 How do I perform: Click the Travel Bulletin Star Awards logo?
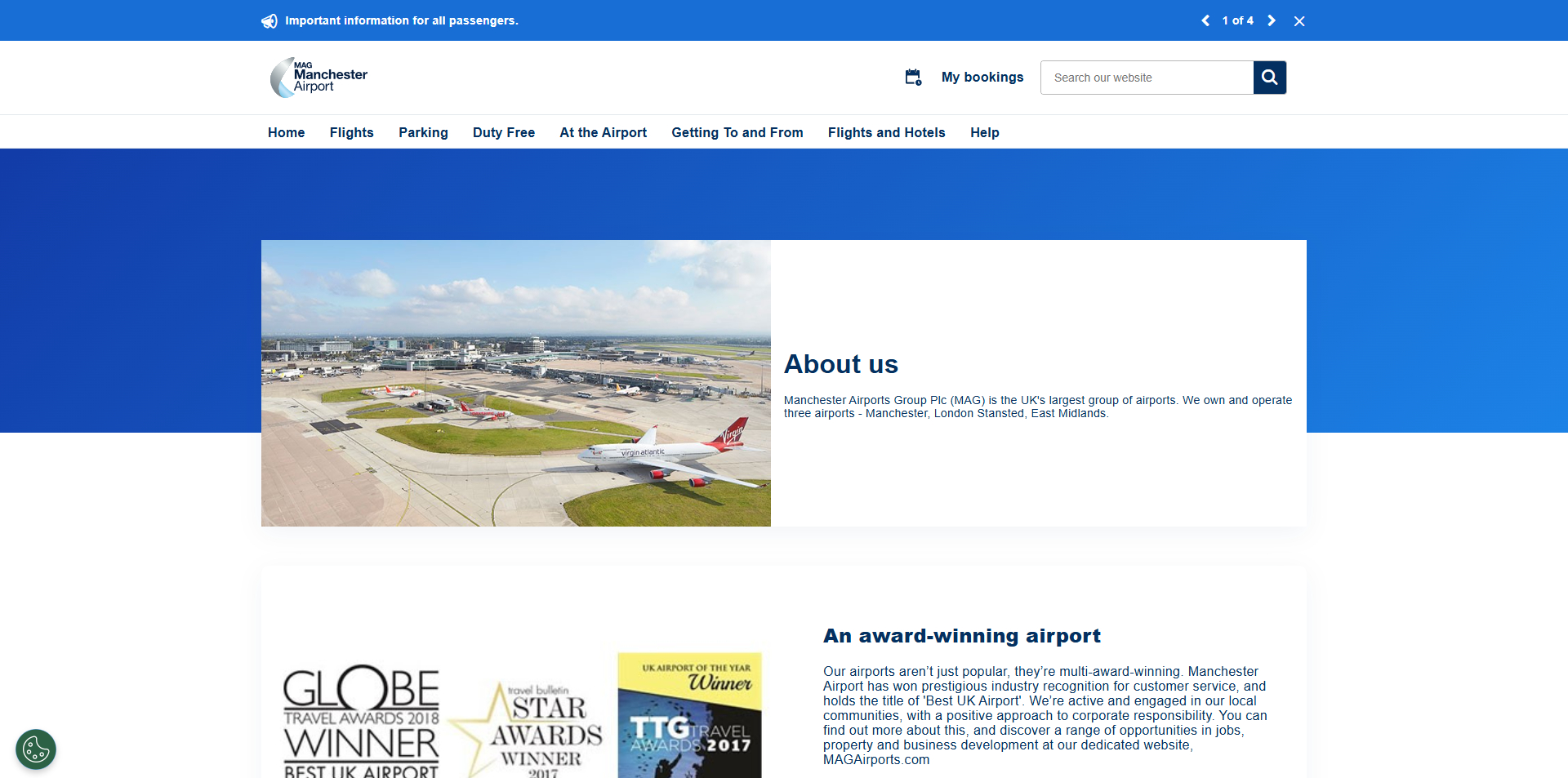pyautogui.click(x=527, y=729)
